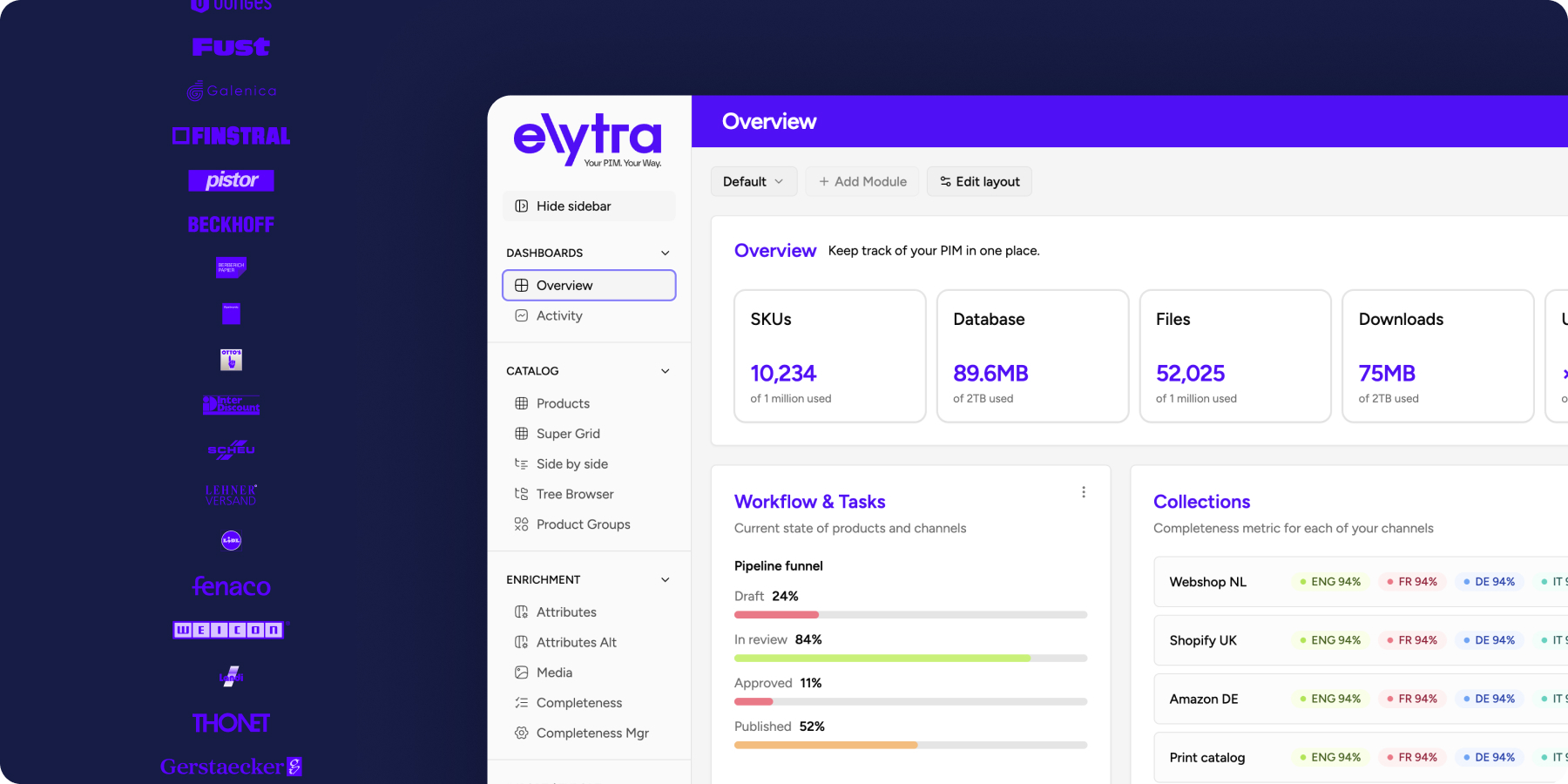Image resolution: width=1568 pixels, height=784 pixels.
Task: Click the Amazon DE collection row
Action: (x=1361, y=699)
